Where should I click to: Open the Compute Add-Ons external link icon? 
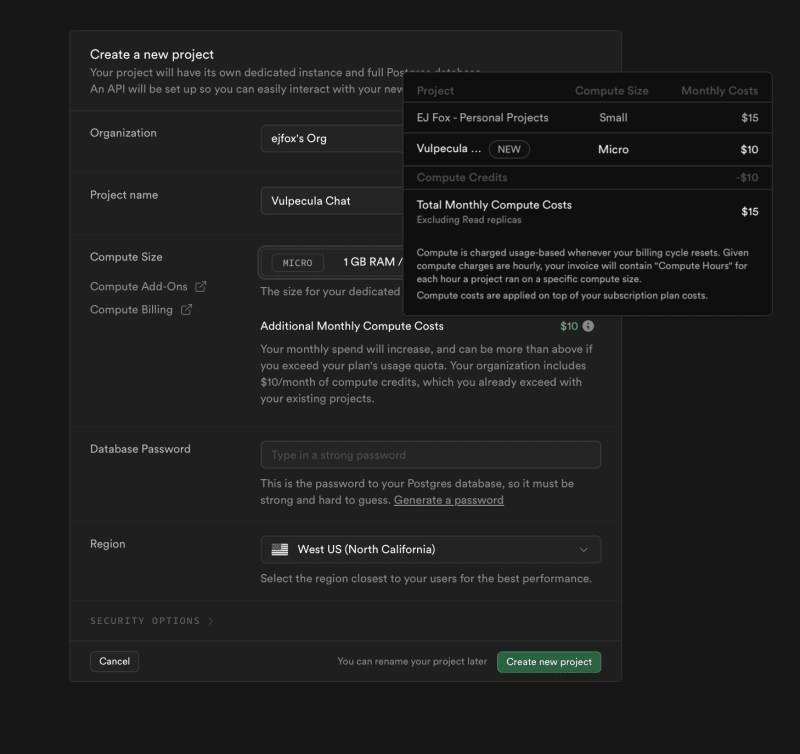pos(201,287)
